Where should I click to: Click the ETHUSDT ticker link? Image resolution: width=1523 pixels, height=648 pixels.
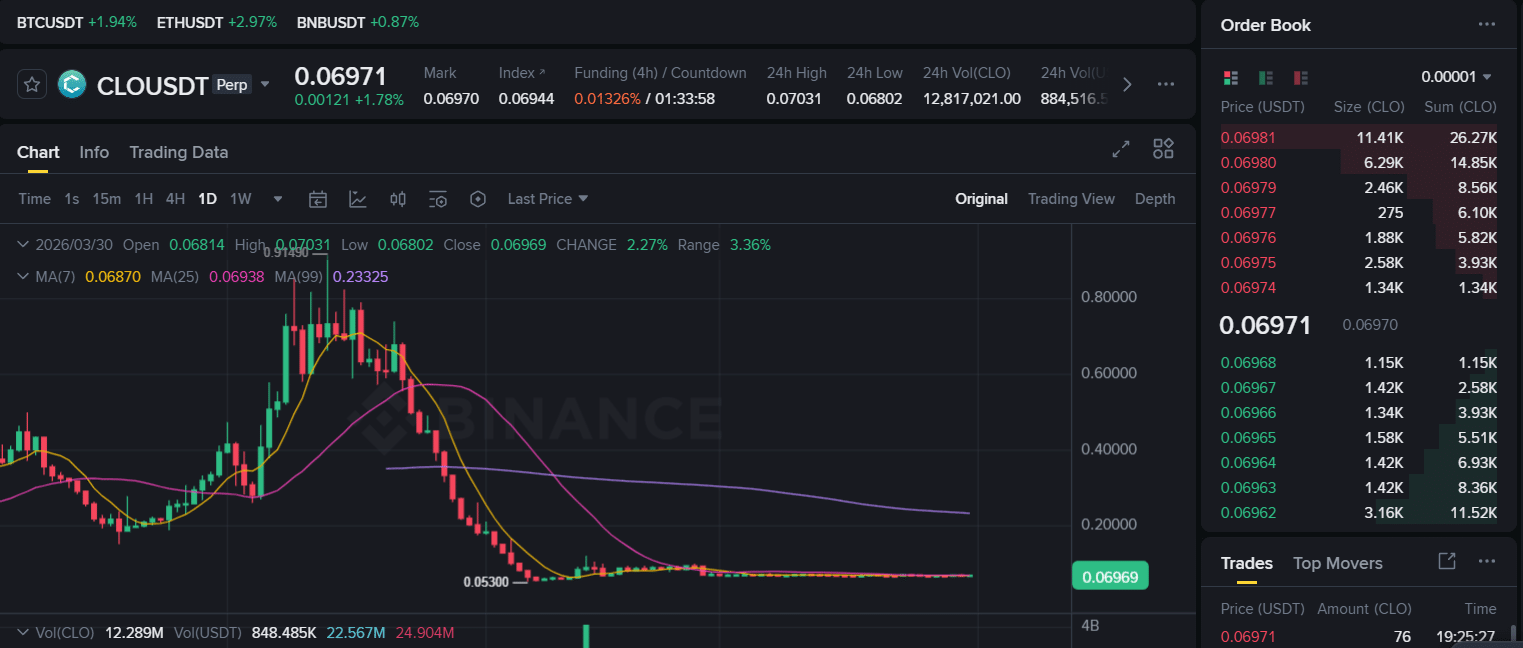190,21
